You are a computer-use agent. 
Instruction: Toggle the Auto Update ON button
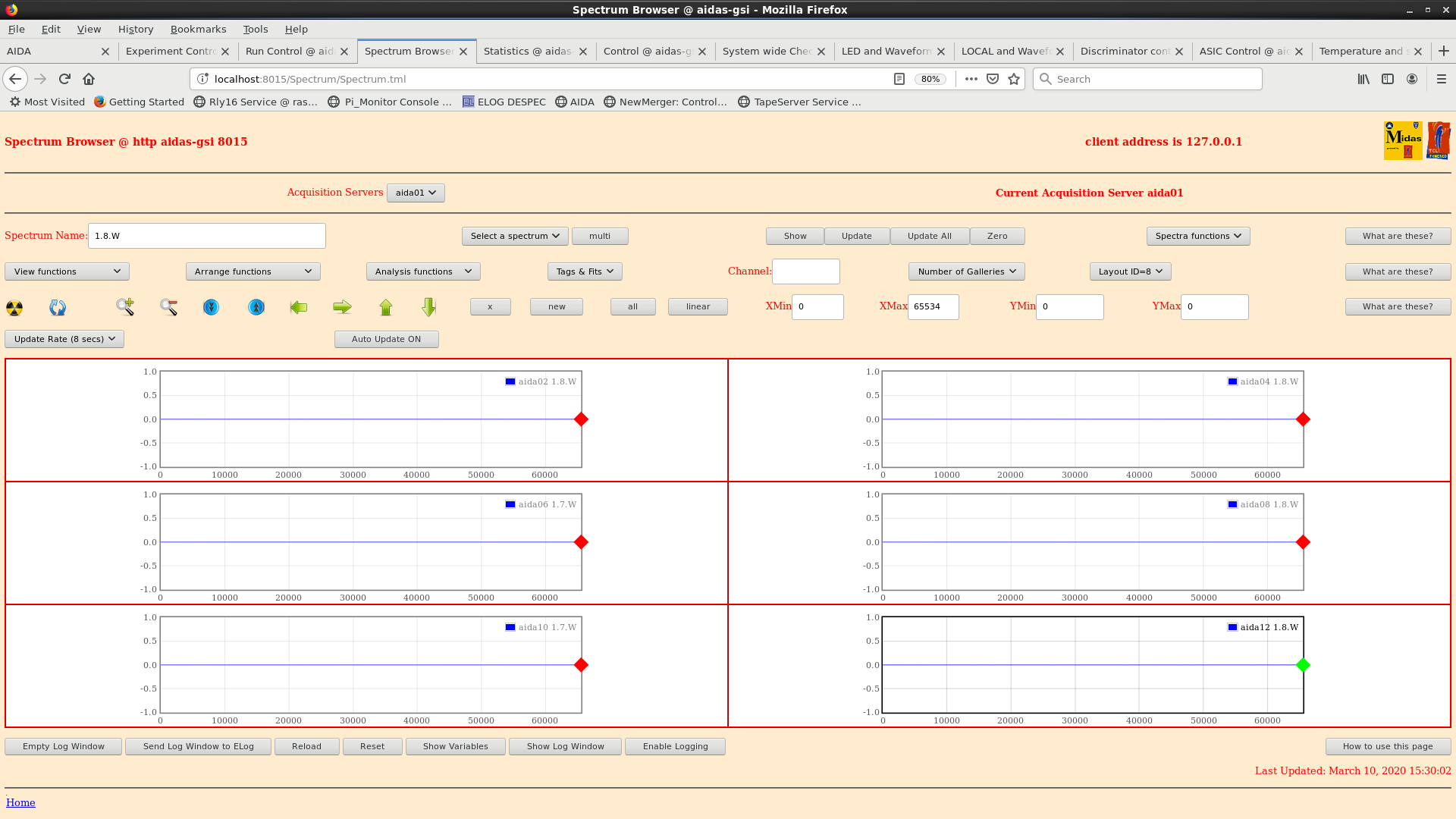coord(386,339)
